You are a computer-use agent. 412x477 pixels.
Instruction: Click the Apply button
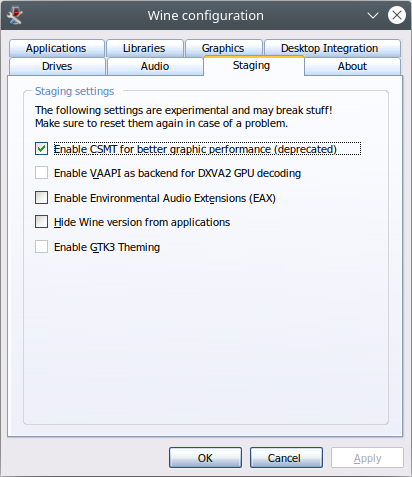367,458
